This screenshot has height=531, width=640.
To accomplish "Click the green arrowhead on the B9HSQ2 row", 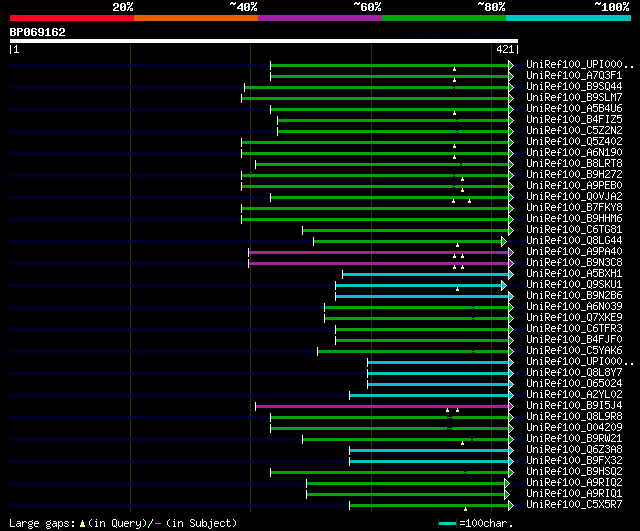I will coord(511,473).
